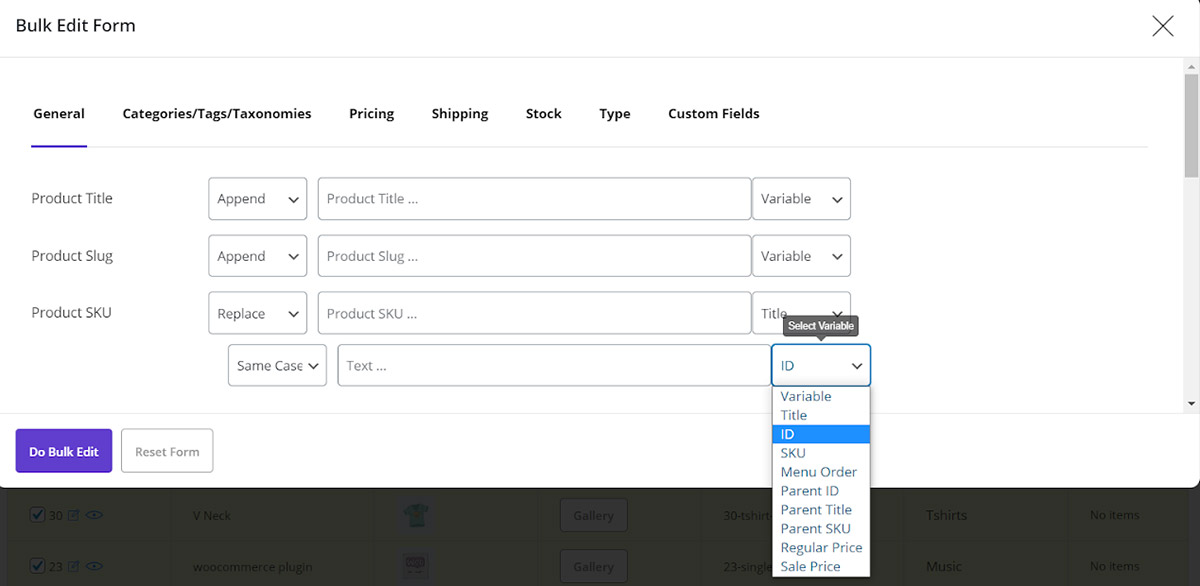Switch to the Pricing tab
The width and height of the screenshot is (1200, 586).
371,114
